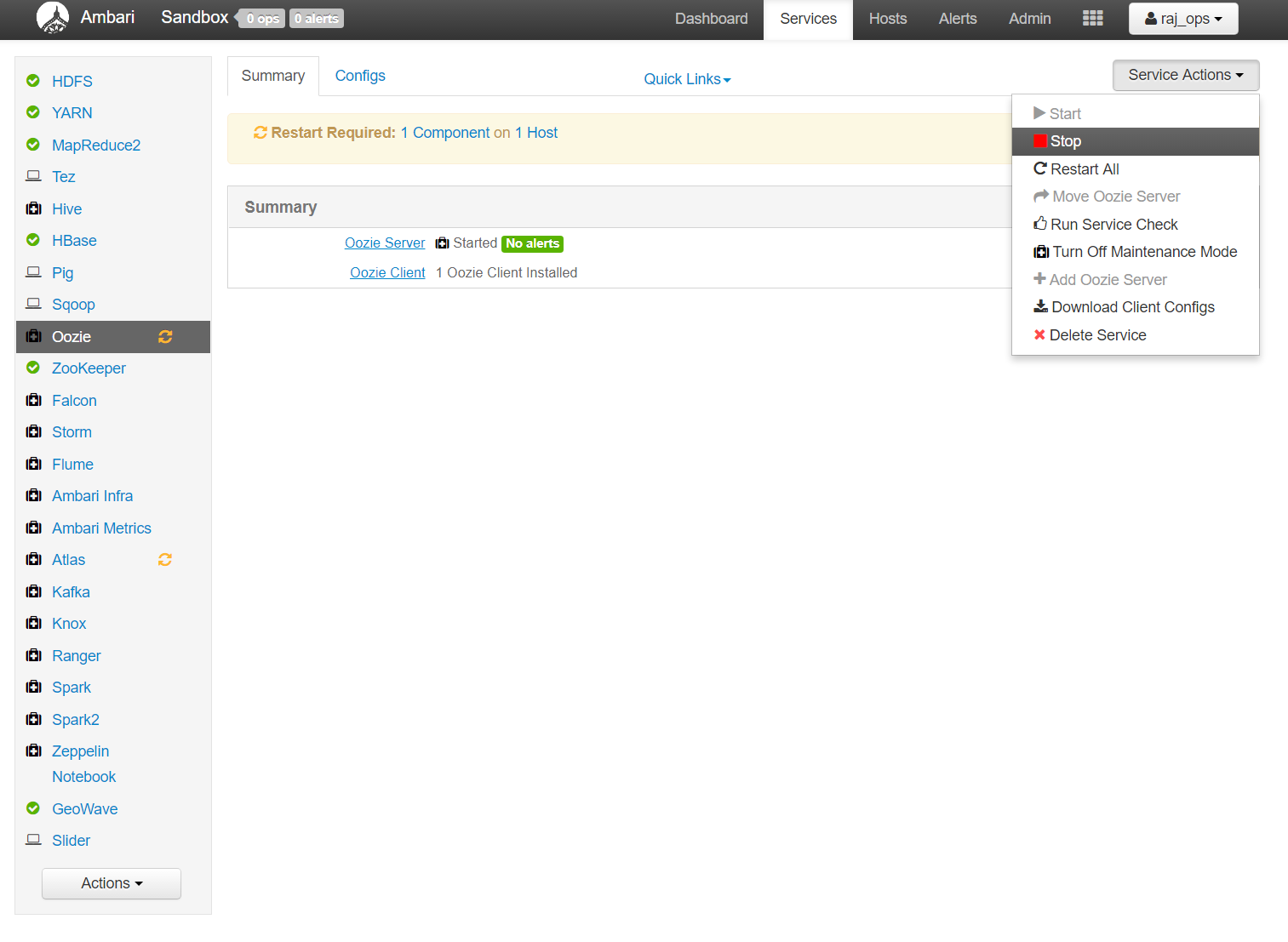Select MapReduce2 service in sidebar

tap(96, 146)
